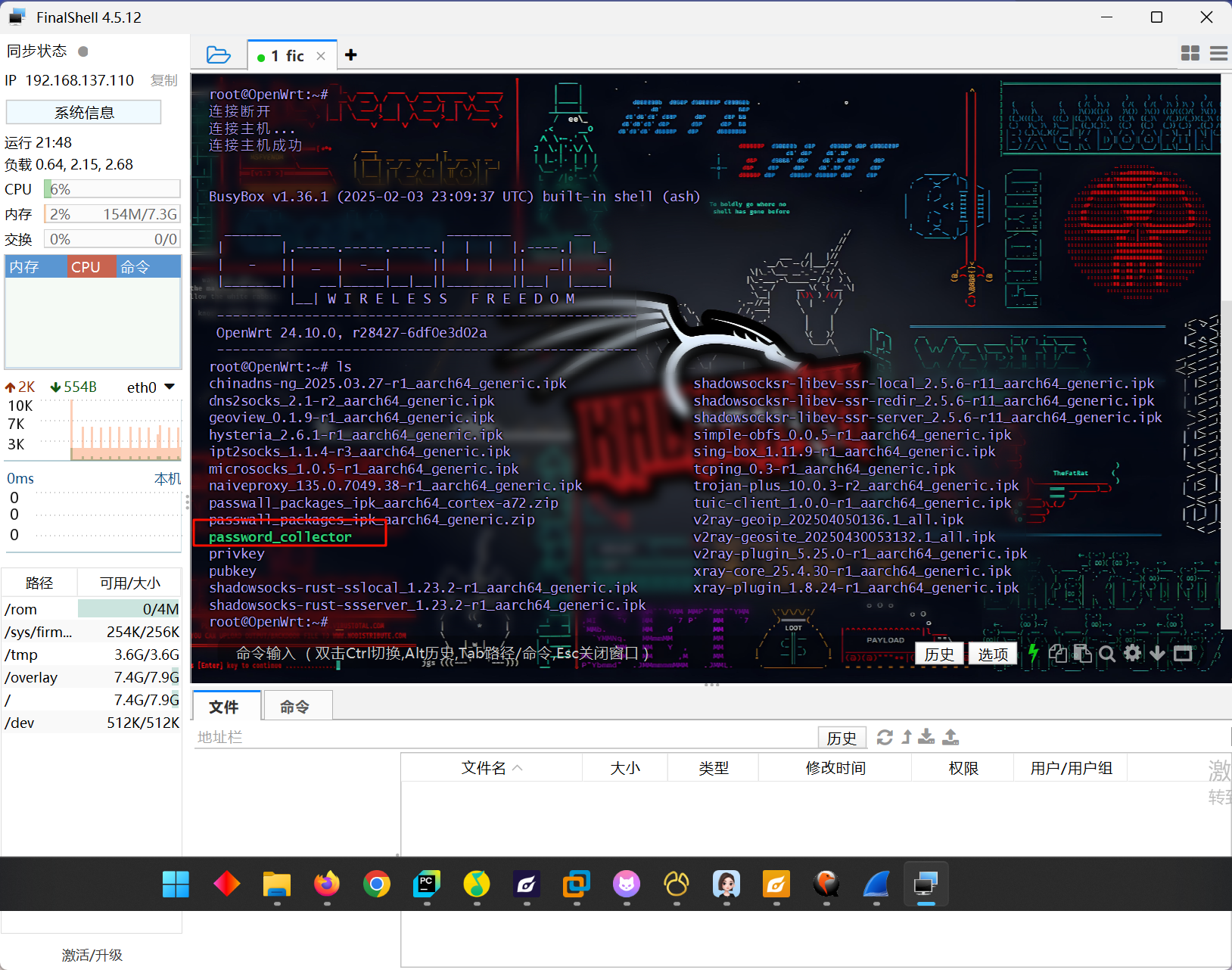1232x970 pixels.
Task: Select the /tmp disk row
Action: (x=92, y=654)
